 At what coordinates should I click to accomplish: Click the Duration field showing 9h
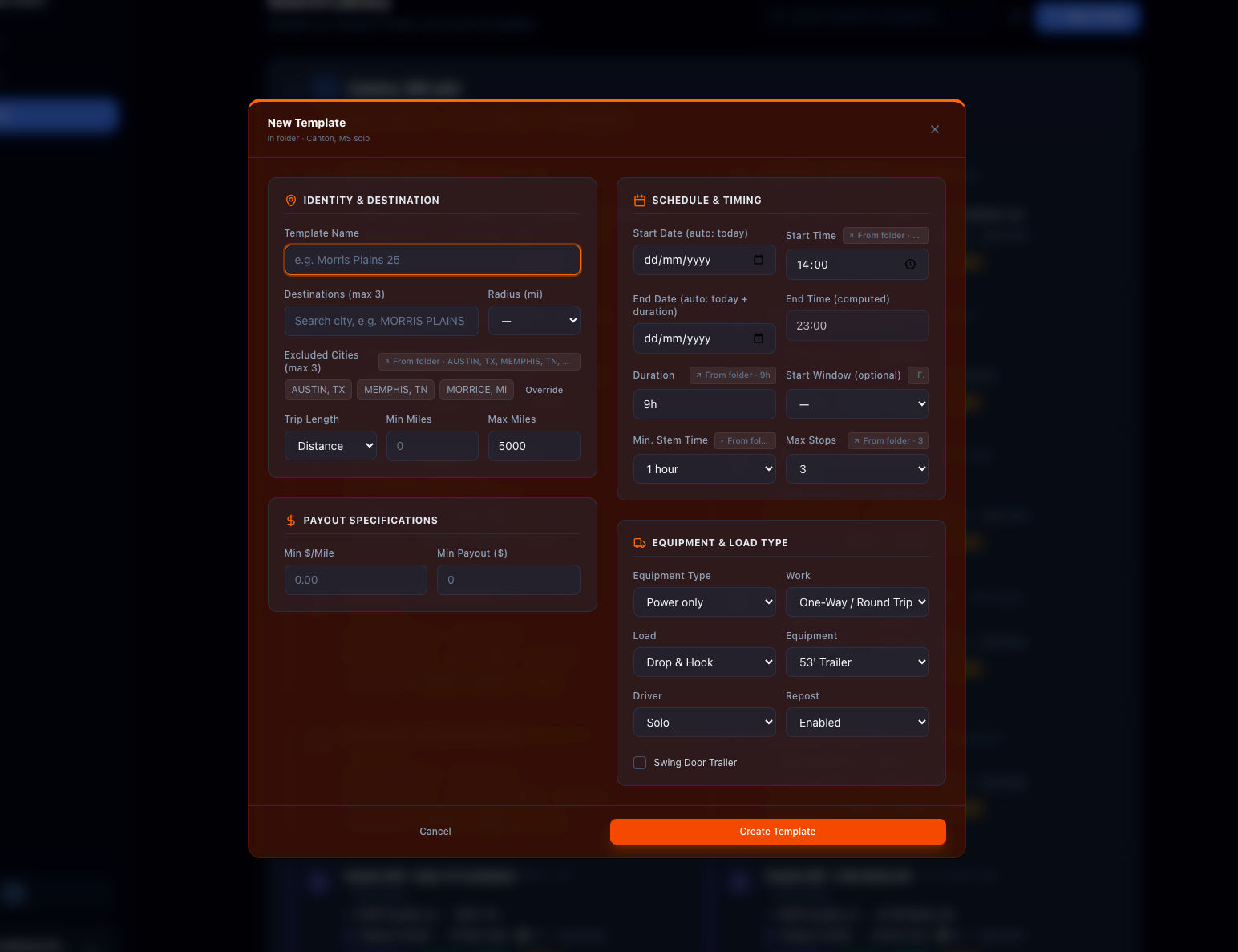pyautogui.click(x=704, y=404)
